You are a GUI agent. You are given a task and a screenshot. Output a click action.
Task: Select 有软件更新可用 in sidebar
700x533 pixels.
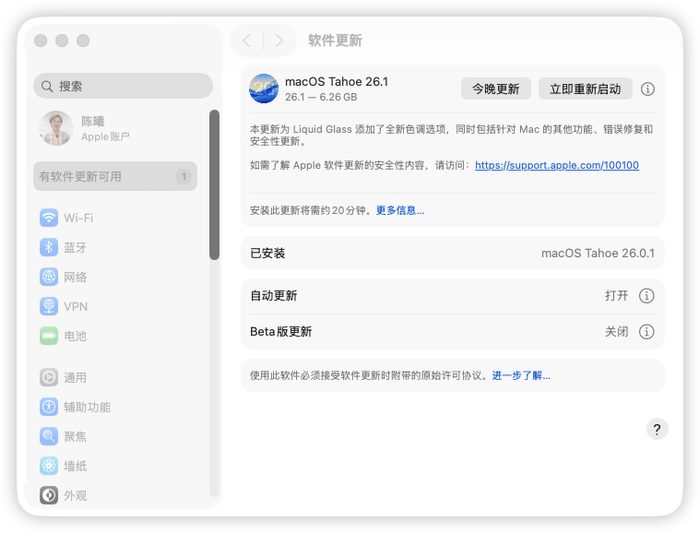point(115,176)
